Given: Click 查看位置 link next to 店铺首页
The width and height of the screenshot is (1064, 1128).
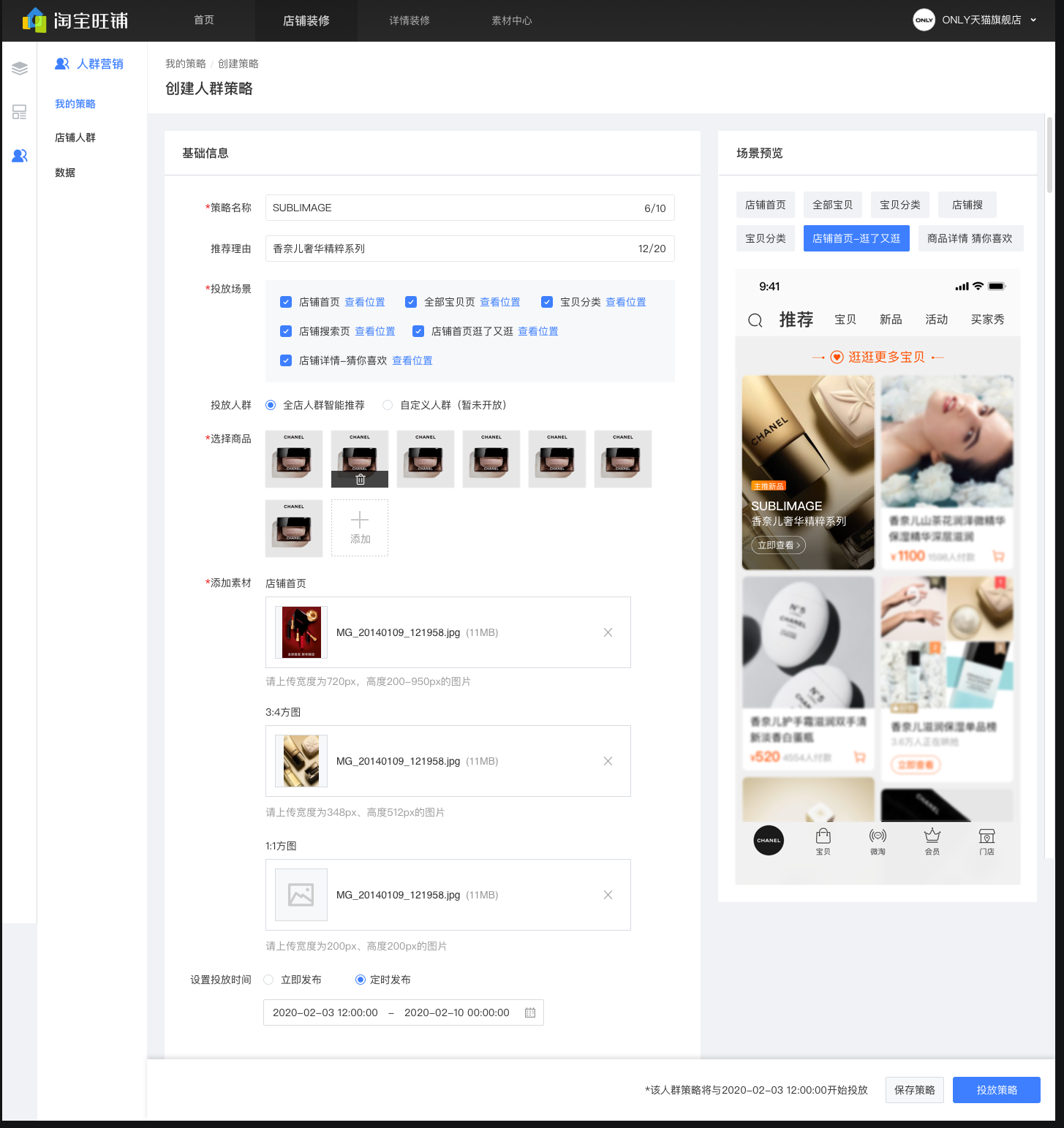Looking at the screenshot, I should tap(365, 302).
